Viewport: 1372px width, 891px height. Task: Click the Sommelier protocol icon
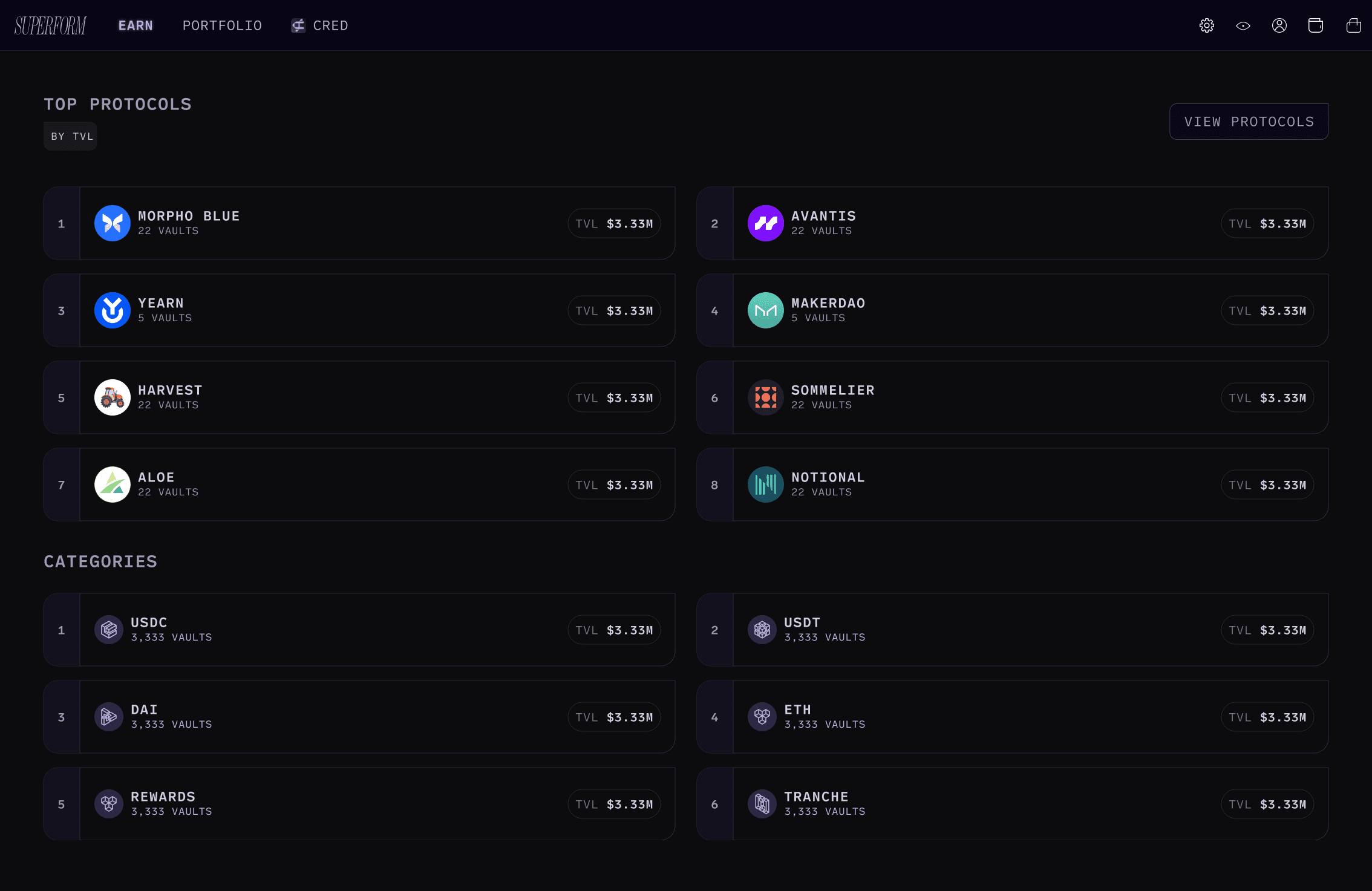765,397
